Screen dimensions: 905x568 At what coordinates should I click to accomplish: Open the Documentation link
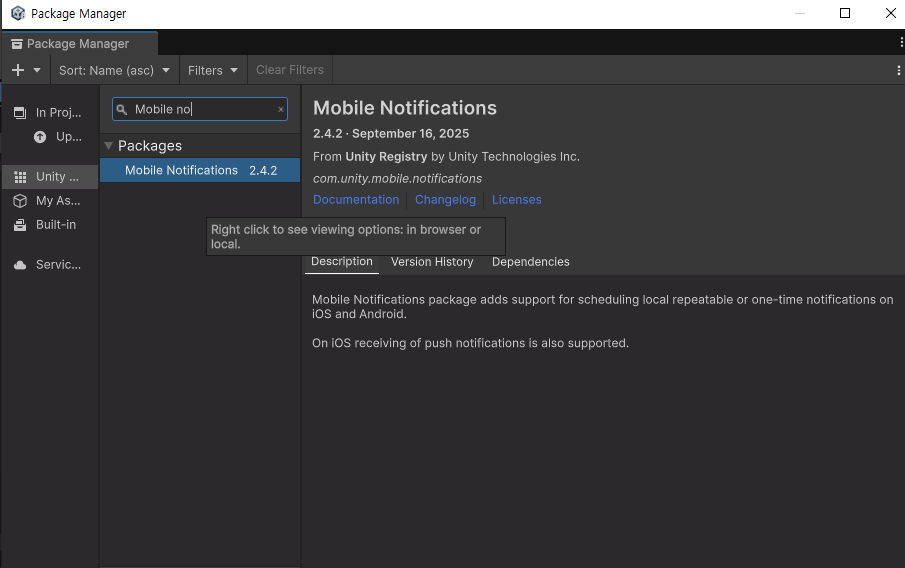356,200
